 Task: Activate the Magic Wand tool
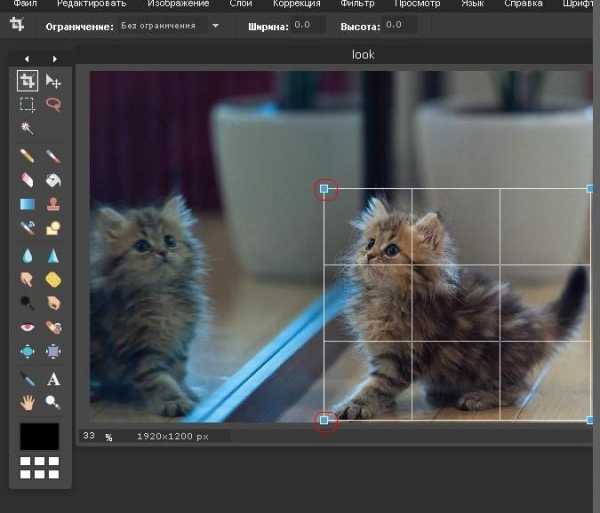point(27,129)
